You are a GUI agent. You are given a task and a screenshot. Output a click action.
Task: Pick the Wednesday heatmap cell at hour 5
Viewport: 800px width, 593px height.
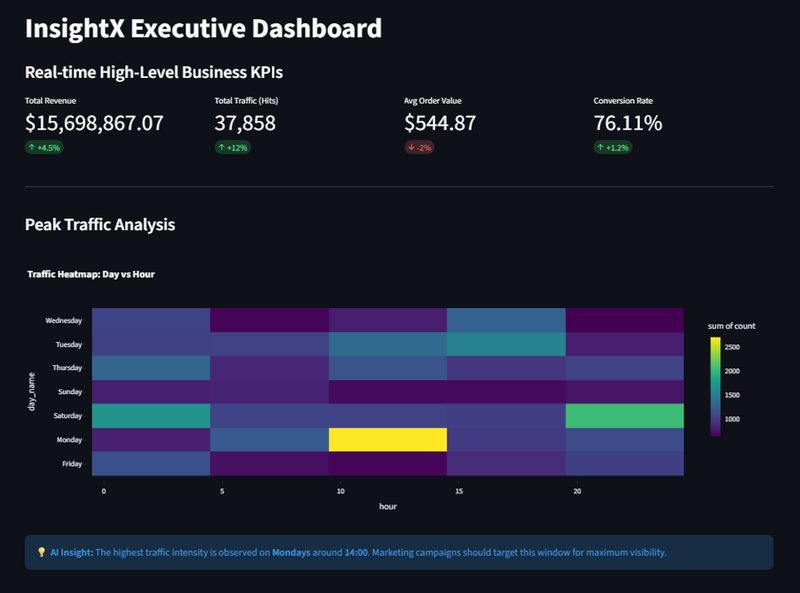tap(269, 320)
